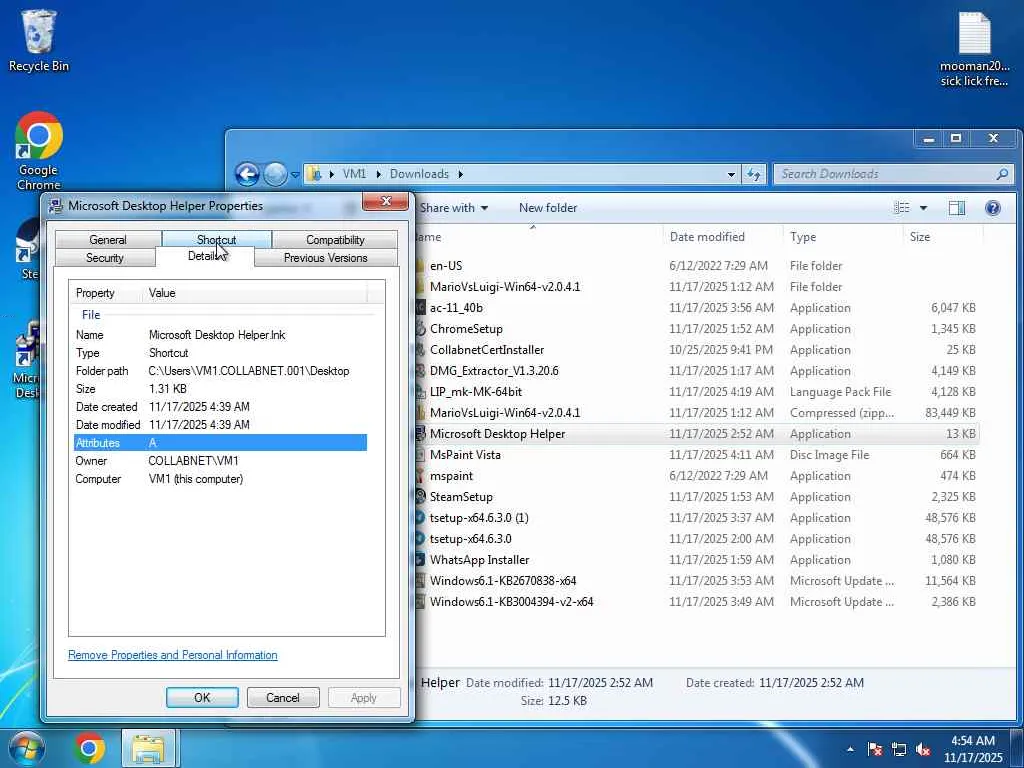Image resolution: width=1024 pixels, height=768 pixels.
Task: Open the Recycle Bin desktop icon
Action: tap(38, 40)
